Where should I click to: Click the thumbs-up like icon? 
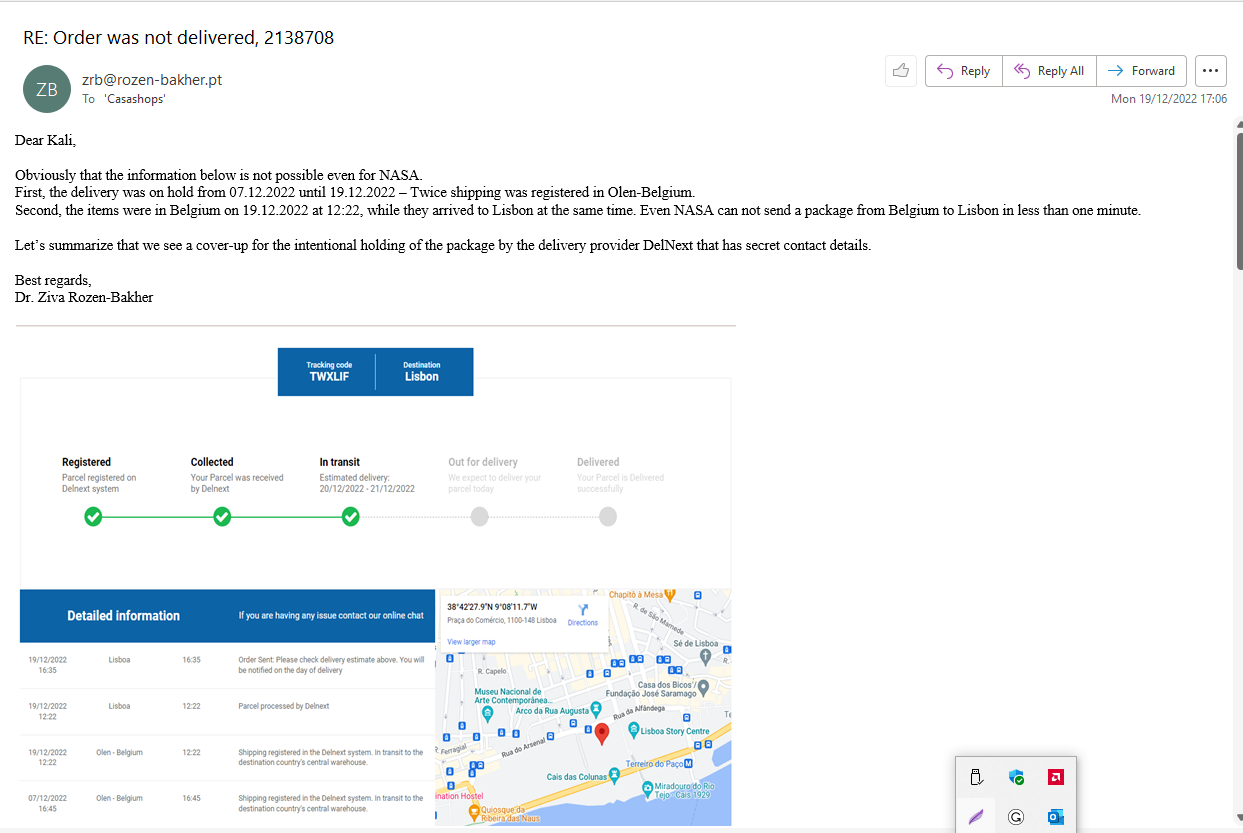[x=901, y=71]
